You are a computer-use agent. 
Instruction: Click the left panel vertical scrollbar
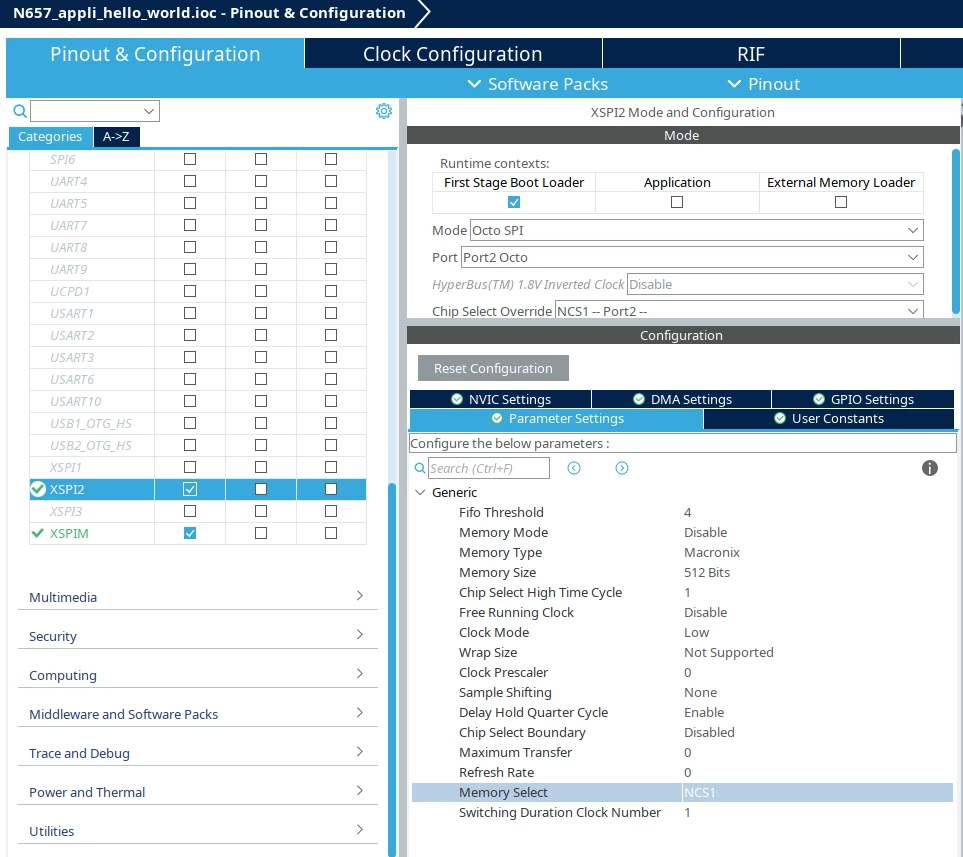coord(392,670)
